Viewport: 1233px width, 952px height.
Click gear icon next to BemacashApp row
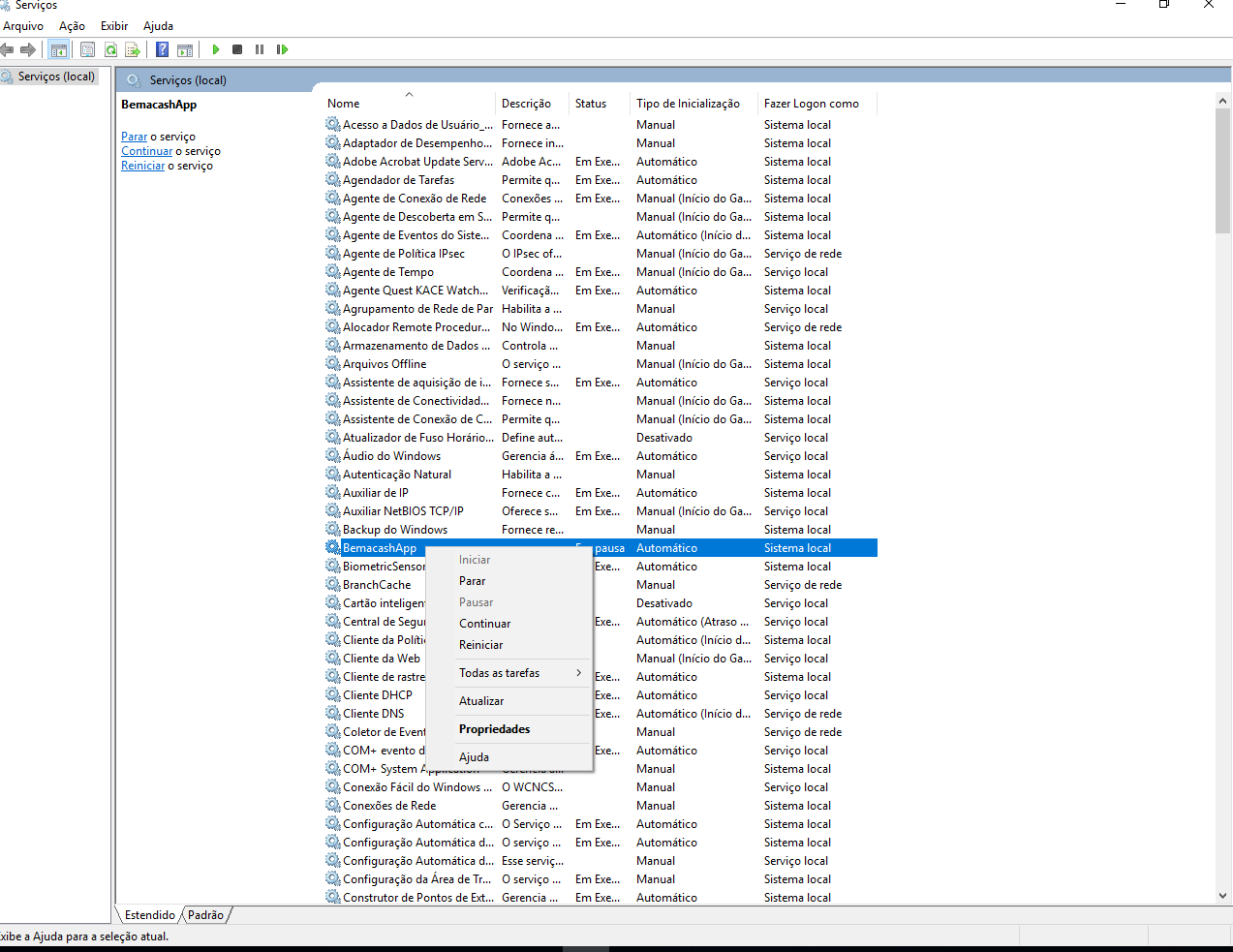(x=332, y=548)
